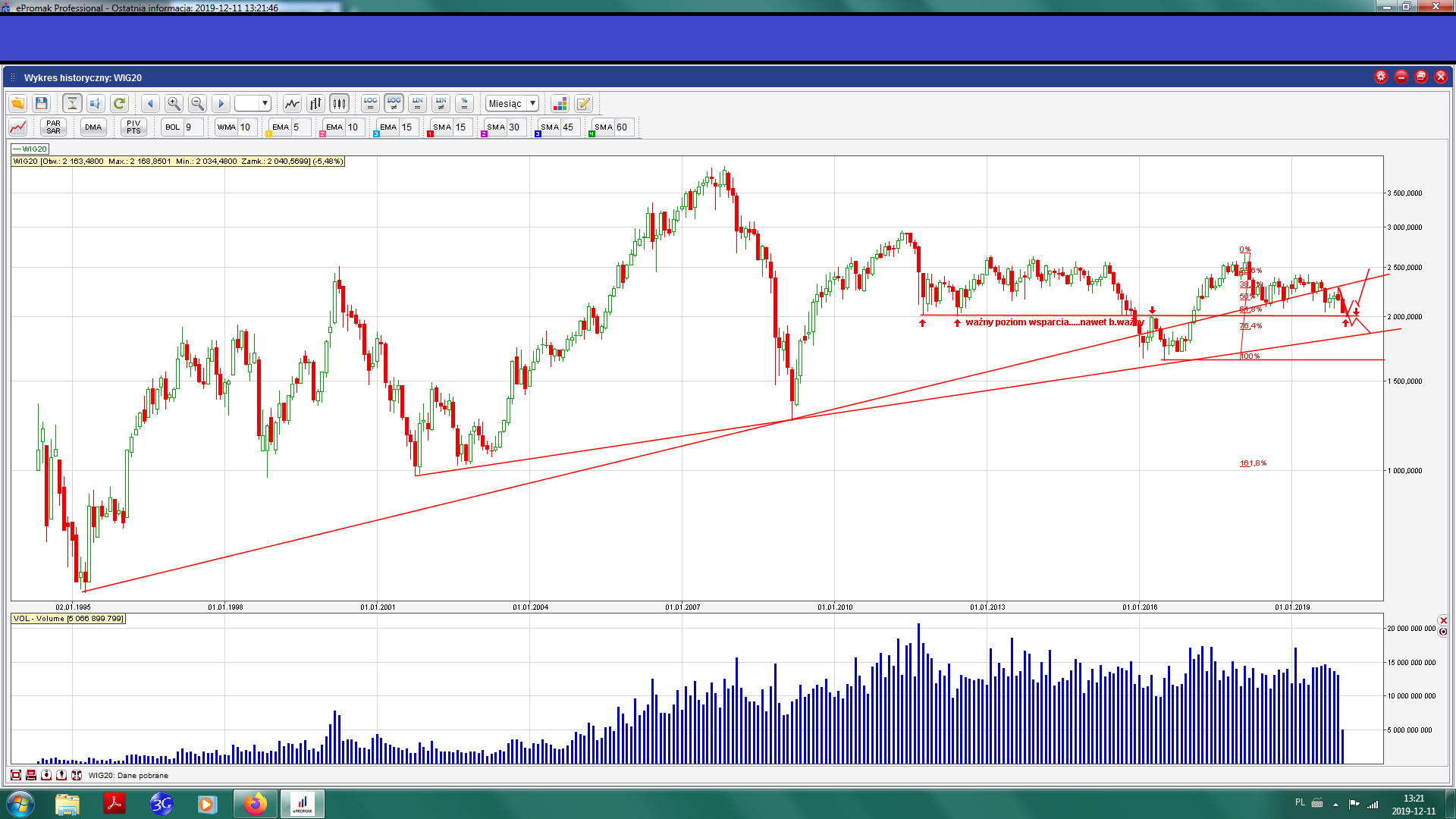
Task: Zoom in with the magnifier plus icon
Action: 174,104
